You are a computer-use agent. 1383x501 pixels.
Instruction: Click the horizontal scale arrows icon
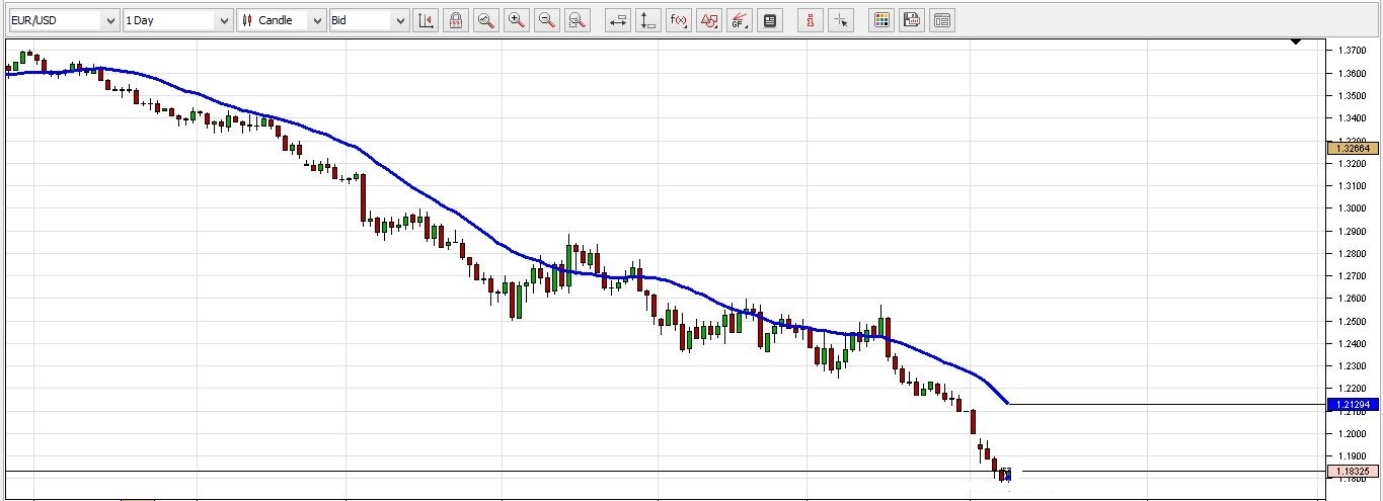pyautogui.click(x=618, y=20)
